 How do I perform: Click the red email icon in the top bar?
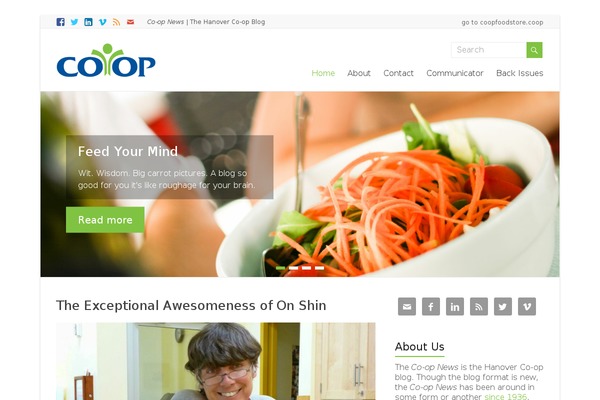(130, 22)
